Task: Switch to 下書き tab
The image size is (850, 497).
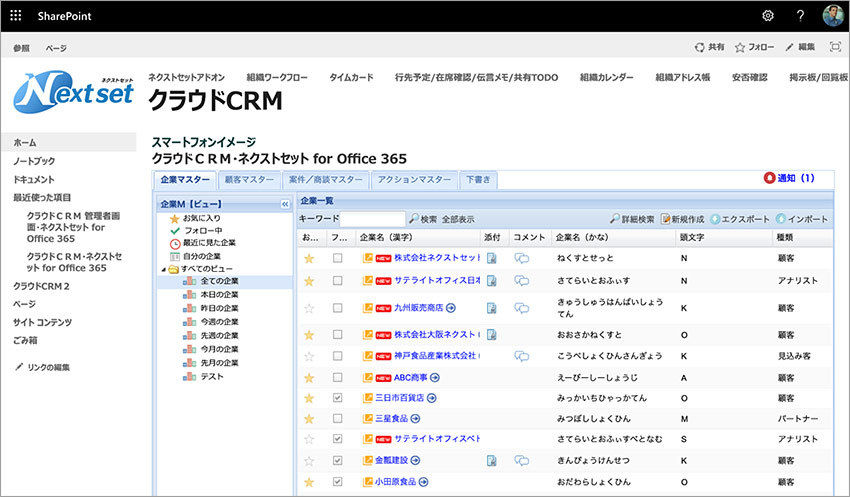Action: [478, 179]
